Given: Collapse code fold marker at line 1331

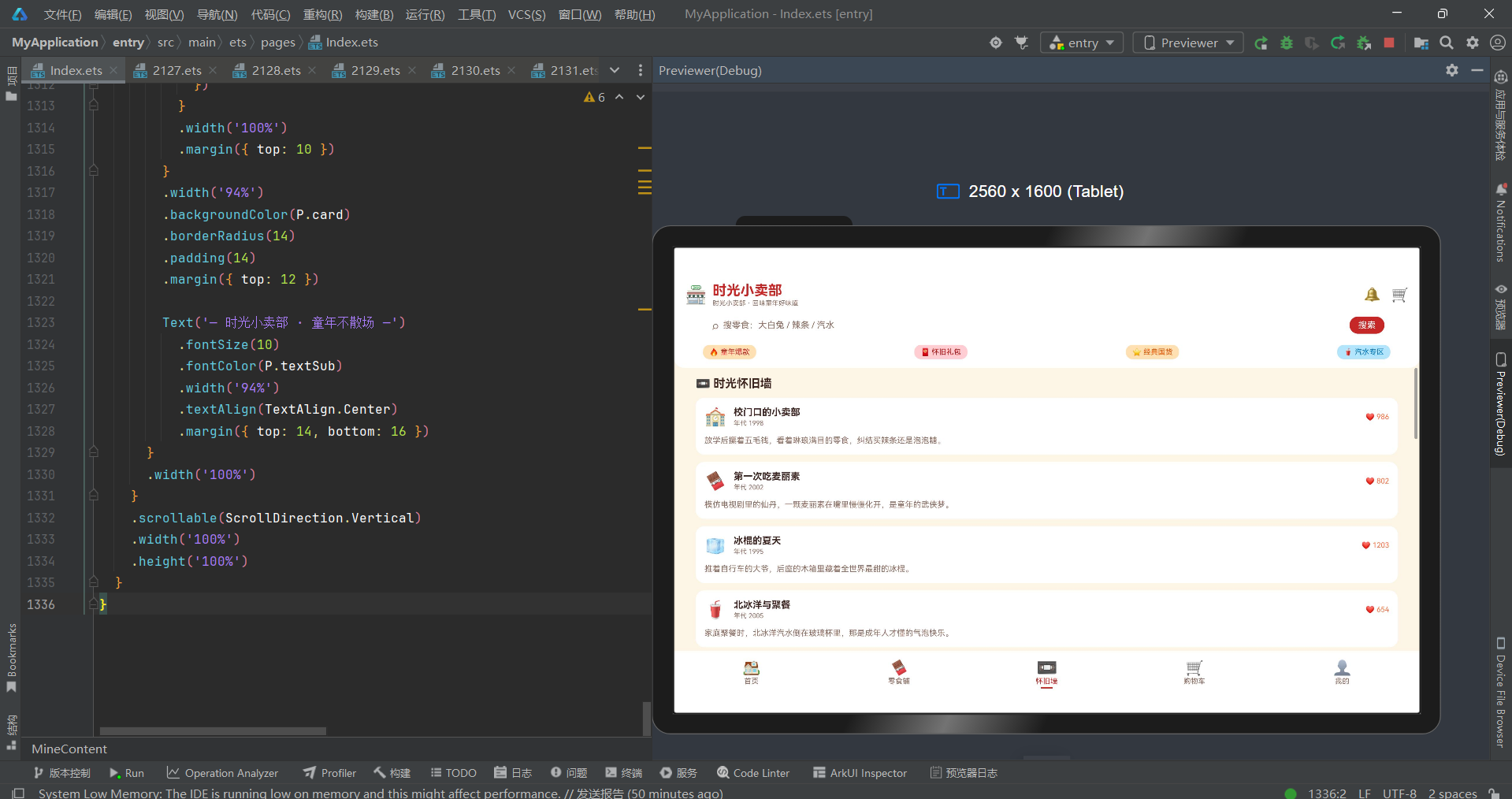Looking at the screenshot, I should (x=94, y=496).
